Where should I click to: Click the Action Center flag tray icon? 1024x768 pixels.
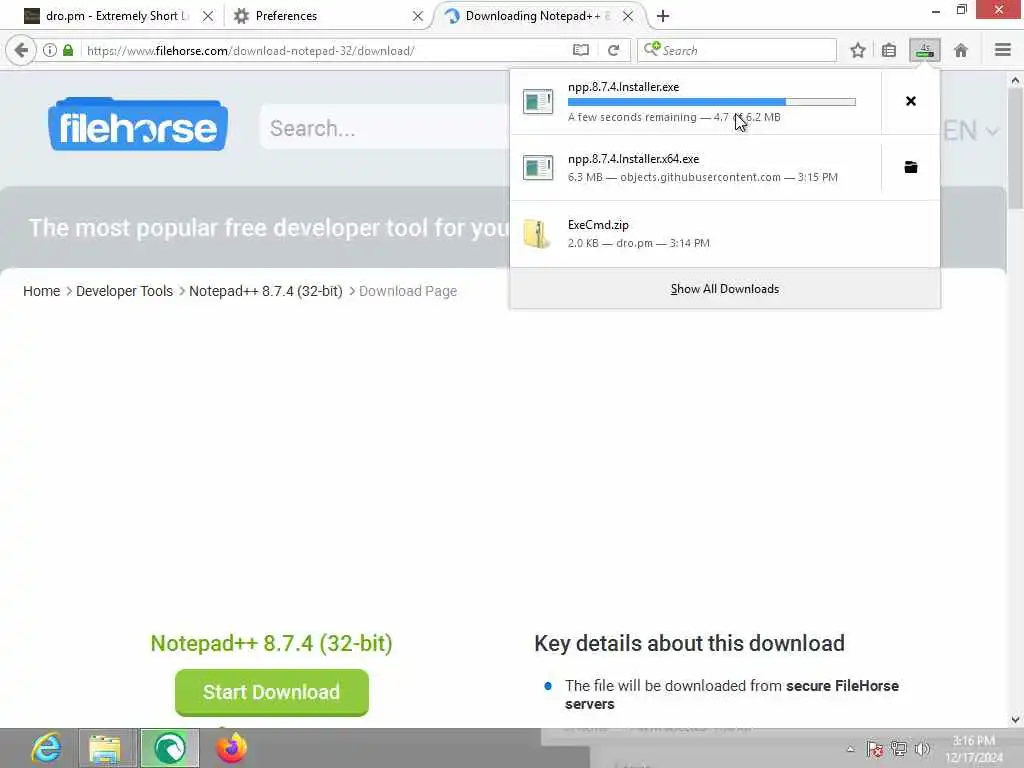pyautogui.click(x=874, y=749)
